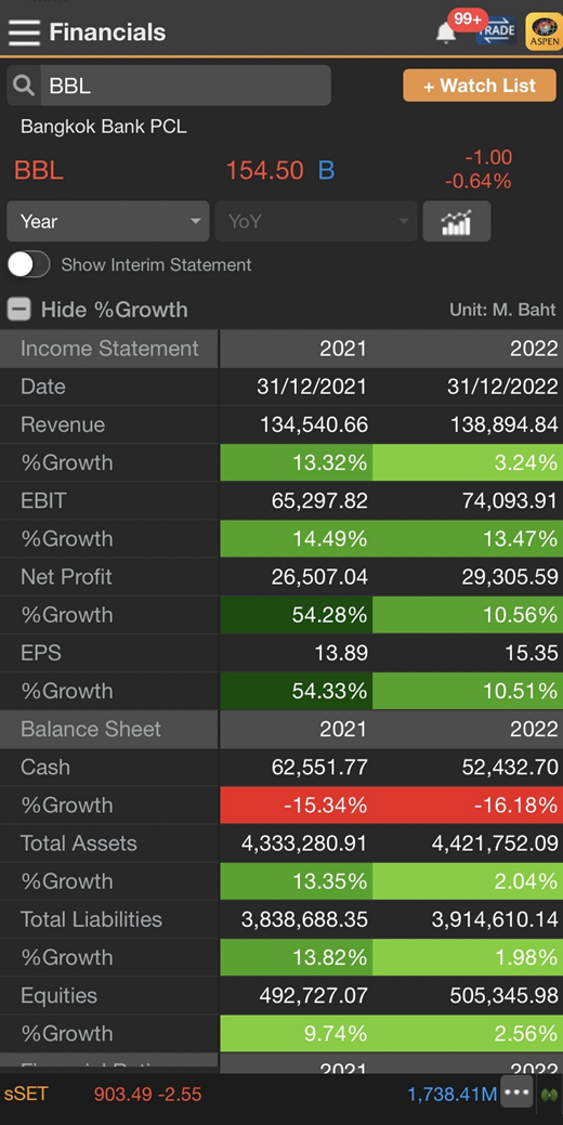Tap the Hide %Growth label

point(114,310)
